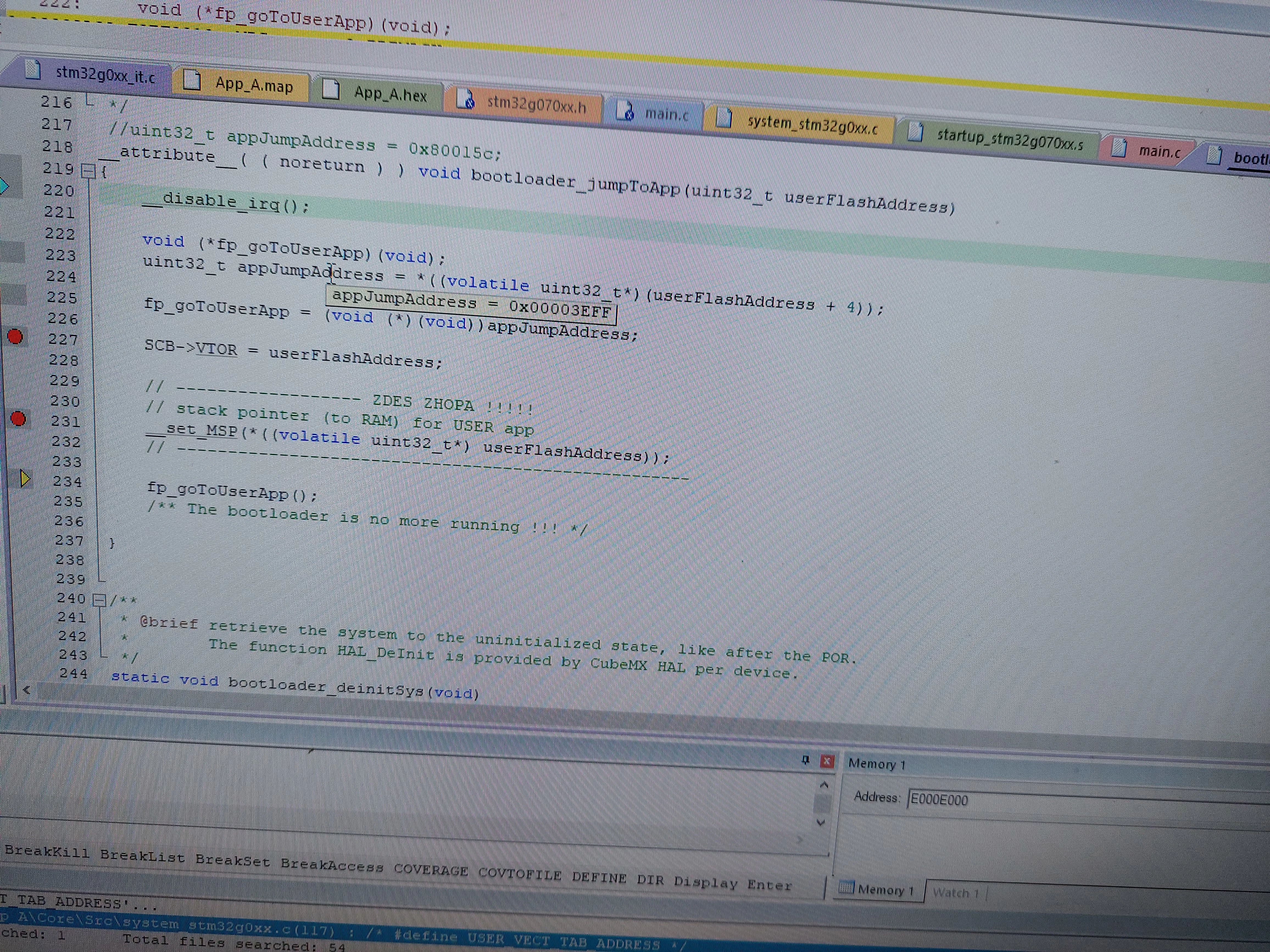The height and width of the screenshot is (952, 1270).
Task: Click the Display command hint
Action: coord(706,883)
